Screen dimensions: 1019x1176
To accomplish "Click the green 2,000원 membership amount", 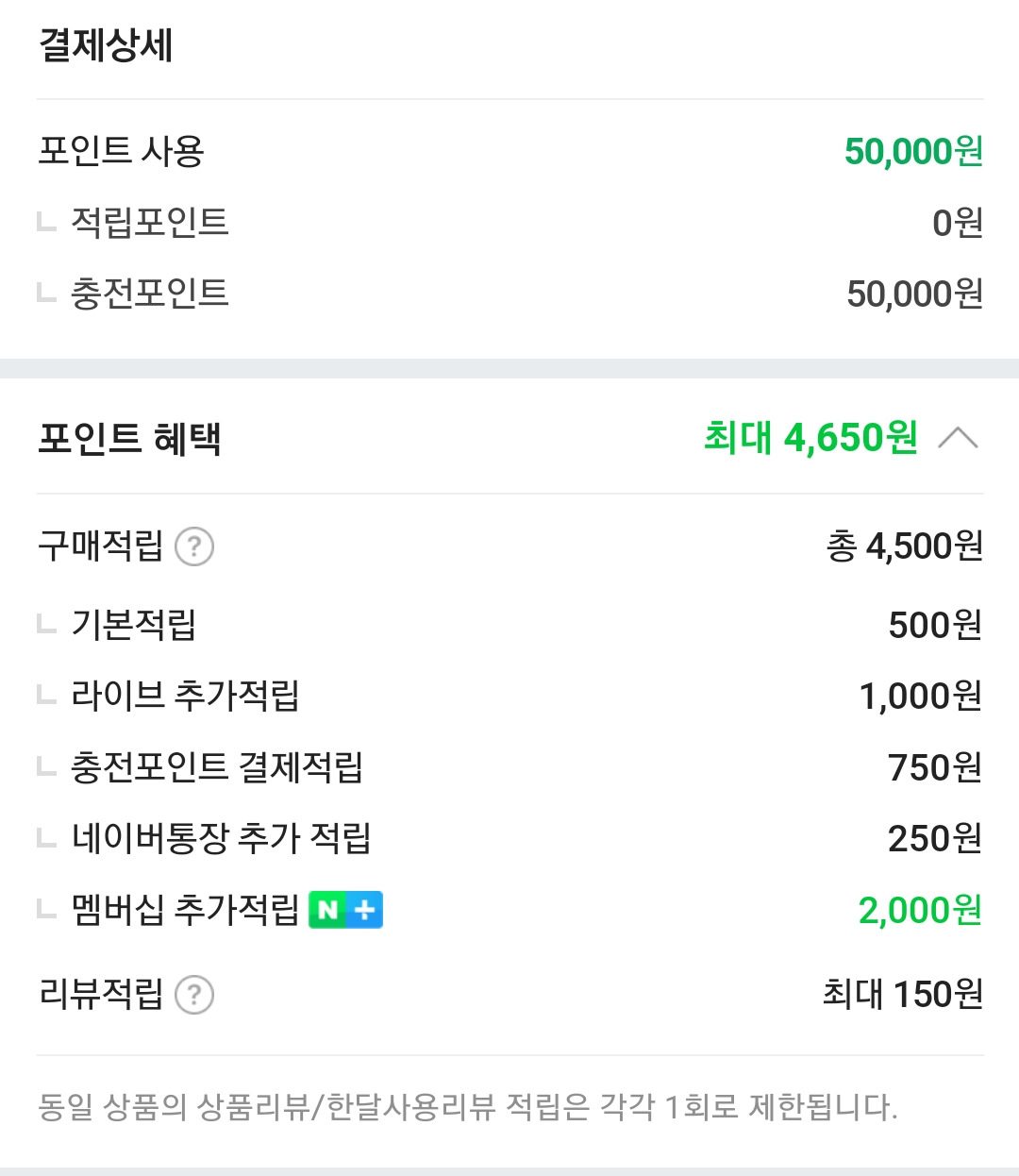I will pyautogui.click(x=920, y=910).
